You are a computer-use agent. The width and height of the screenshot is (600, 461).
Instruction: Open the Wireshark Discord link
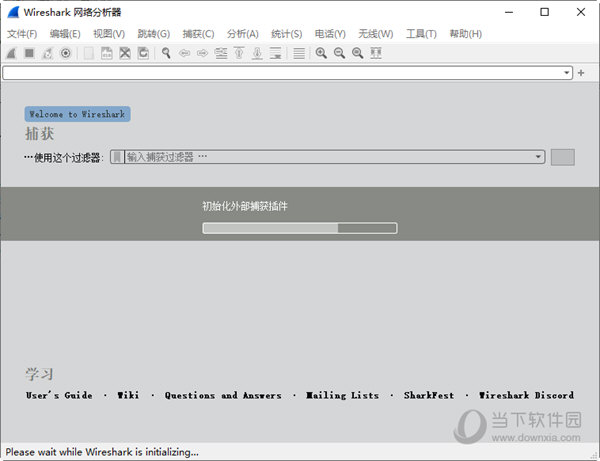[x=527, y=395]
